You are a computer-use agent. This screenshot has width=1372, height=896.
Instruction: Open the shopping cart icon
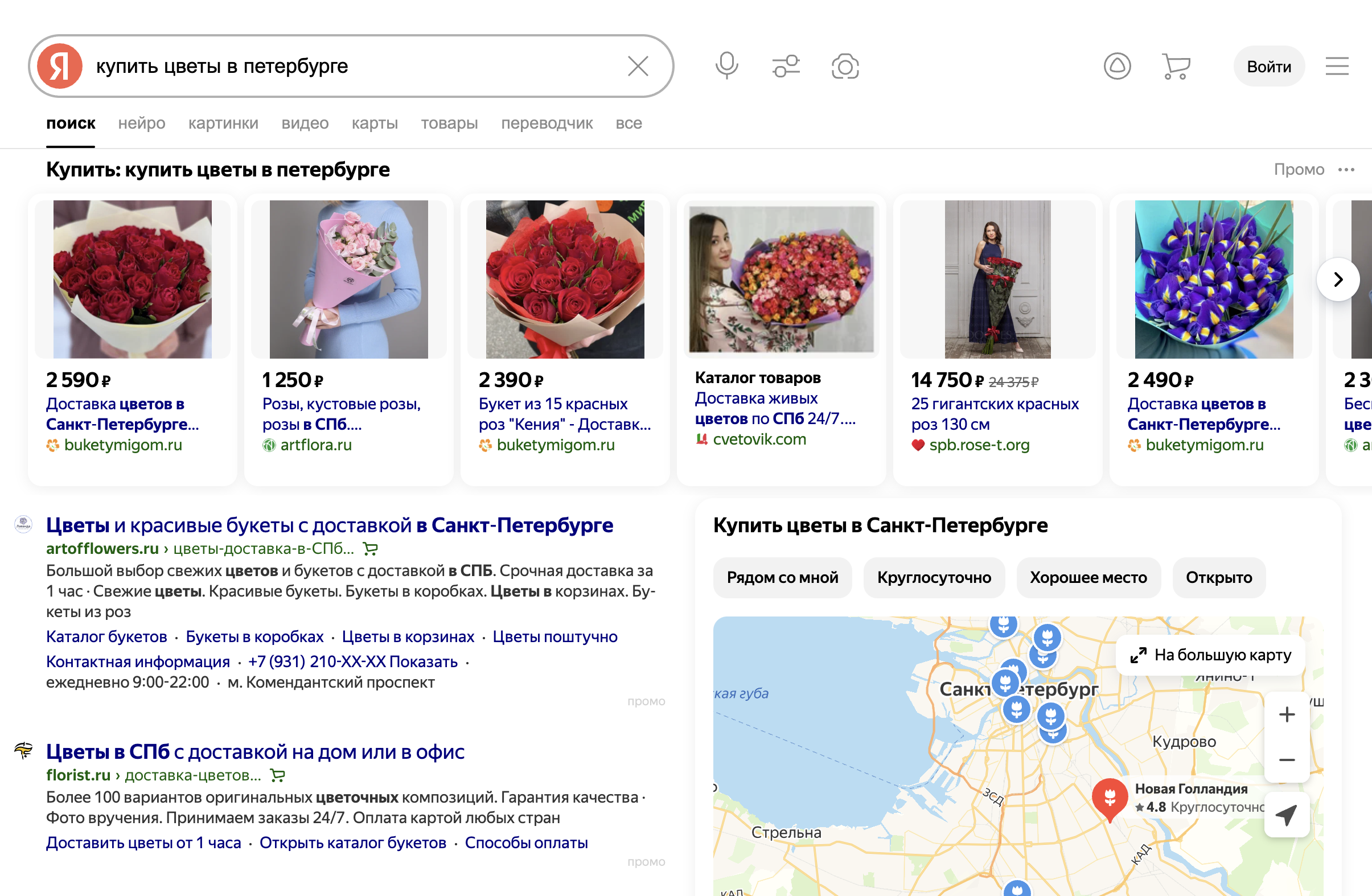click(1176, 66)
